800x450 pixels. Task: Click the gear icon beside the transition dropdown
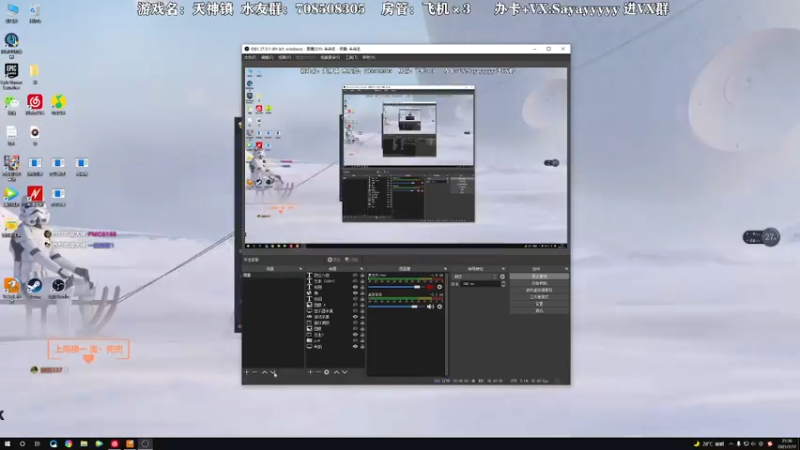point(502,277)
